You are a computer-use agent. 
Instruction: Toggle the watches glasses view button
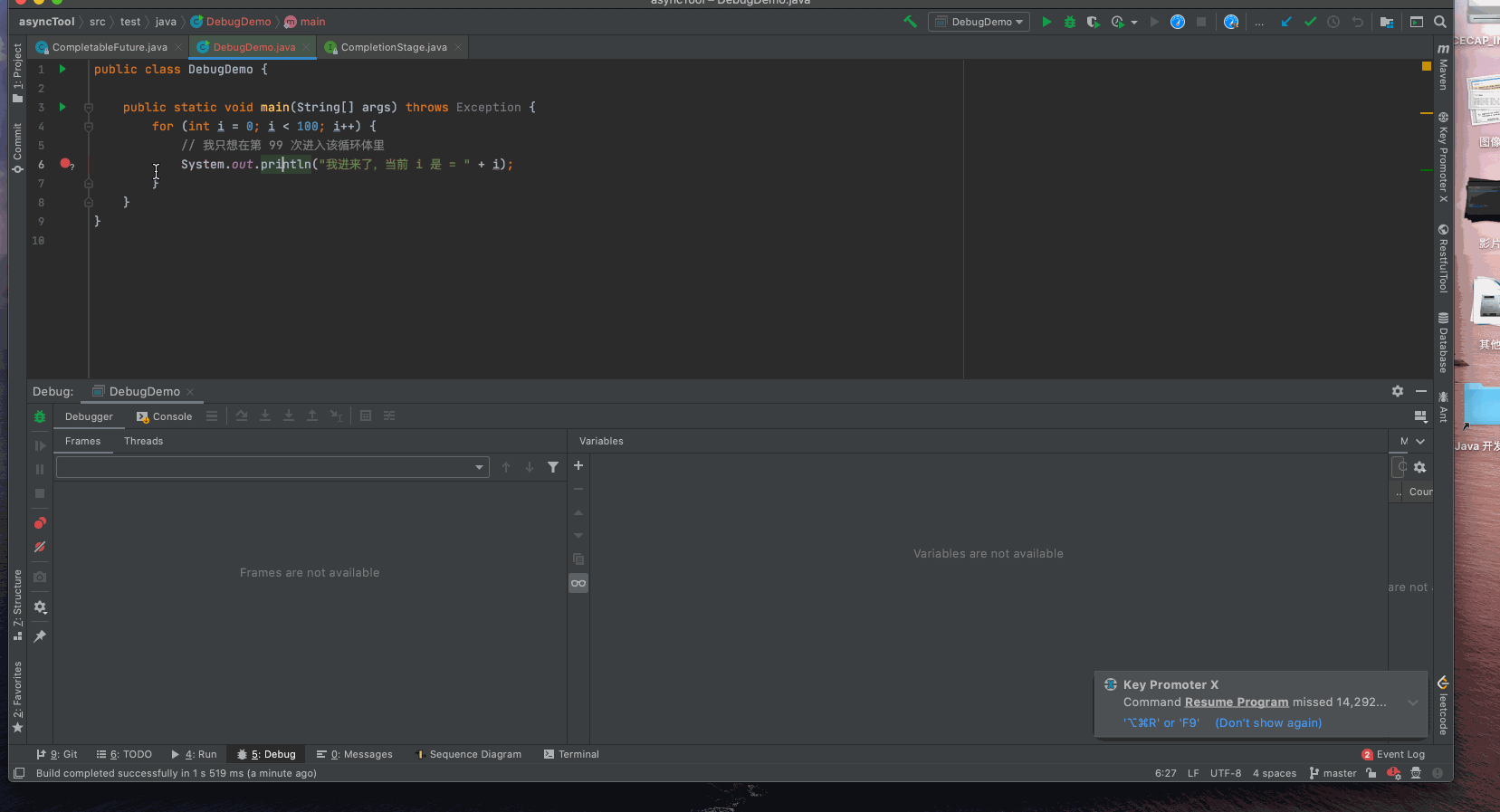coord(578,583)
